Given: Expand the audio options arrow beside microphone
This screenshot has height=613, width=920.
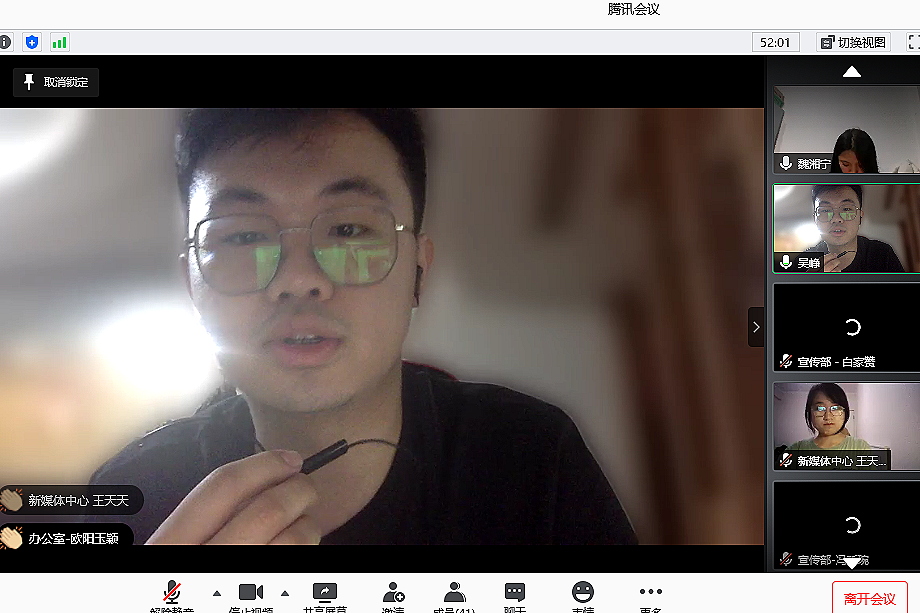Looking at the screenshot, I should pyautogui.click(x=217, y=592).
